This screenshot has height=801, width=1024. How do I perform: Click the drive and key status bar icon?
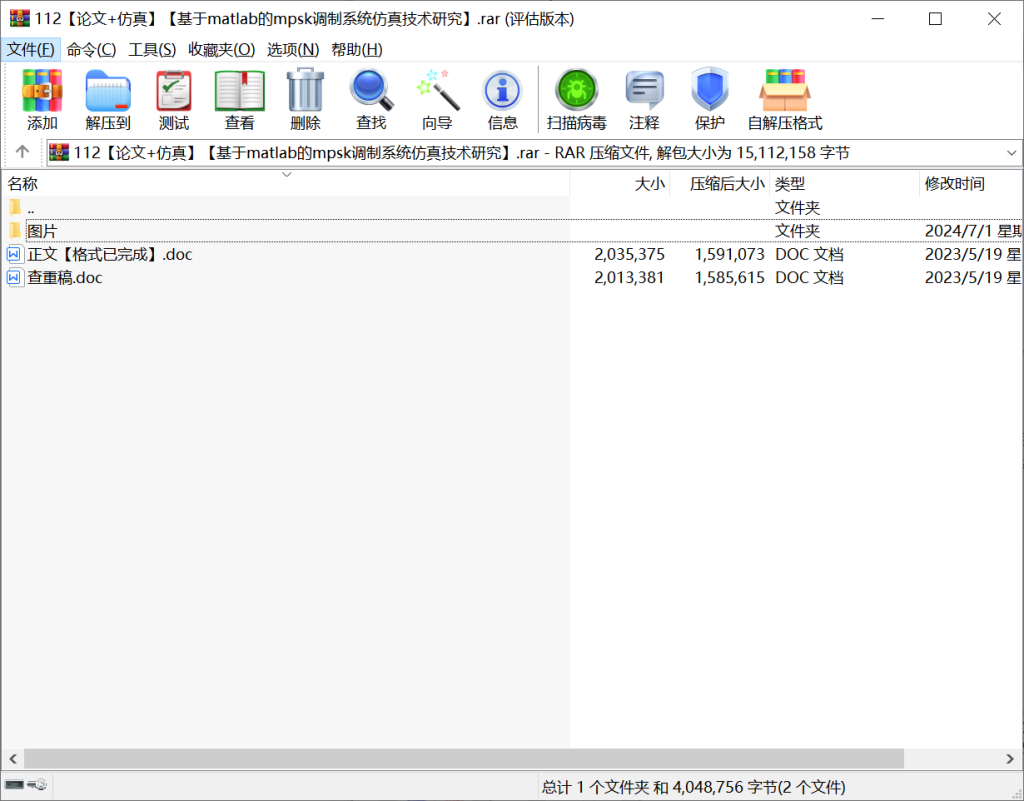pos(25,785)
